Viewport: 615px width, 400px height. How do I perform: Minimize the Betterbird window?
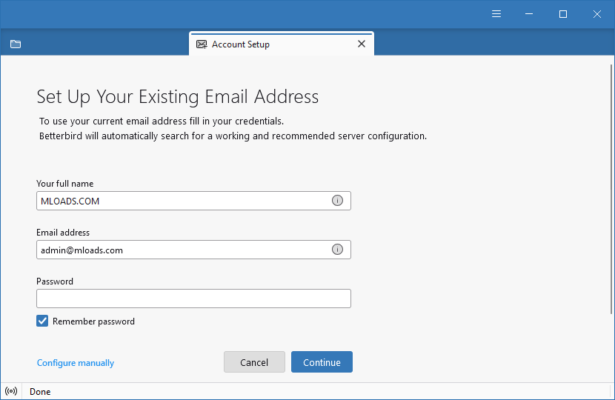(x=530, y=14)
